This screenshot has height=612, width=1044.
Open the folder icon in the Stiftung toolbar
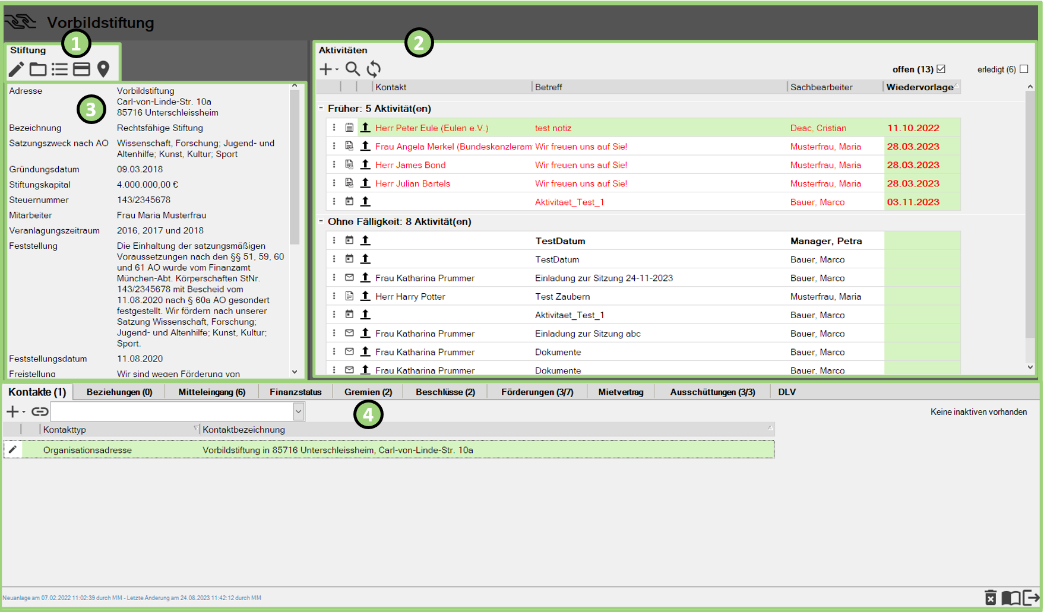39,69
